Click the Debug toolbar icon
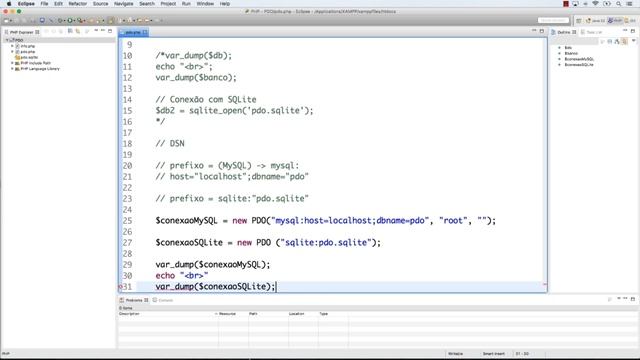This screenshot has width=640, height=360. 60,20
